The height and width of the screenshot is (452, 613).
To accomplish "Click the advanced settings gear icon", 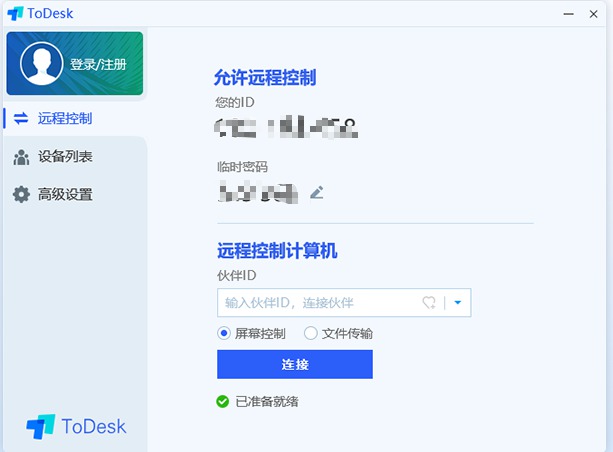I will click(x=21, y=194).
